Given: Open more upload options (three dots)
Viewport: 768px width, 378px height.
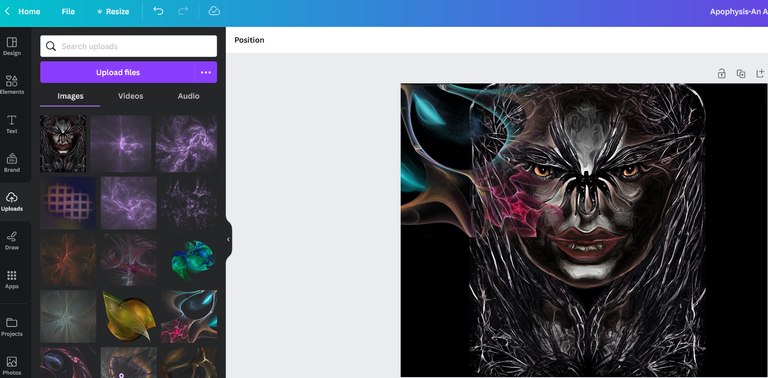Looking at the screenshot, I should [x=206, y=72].
